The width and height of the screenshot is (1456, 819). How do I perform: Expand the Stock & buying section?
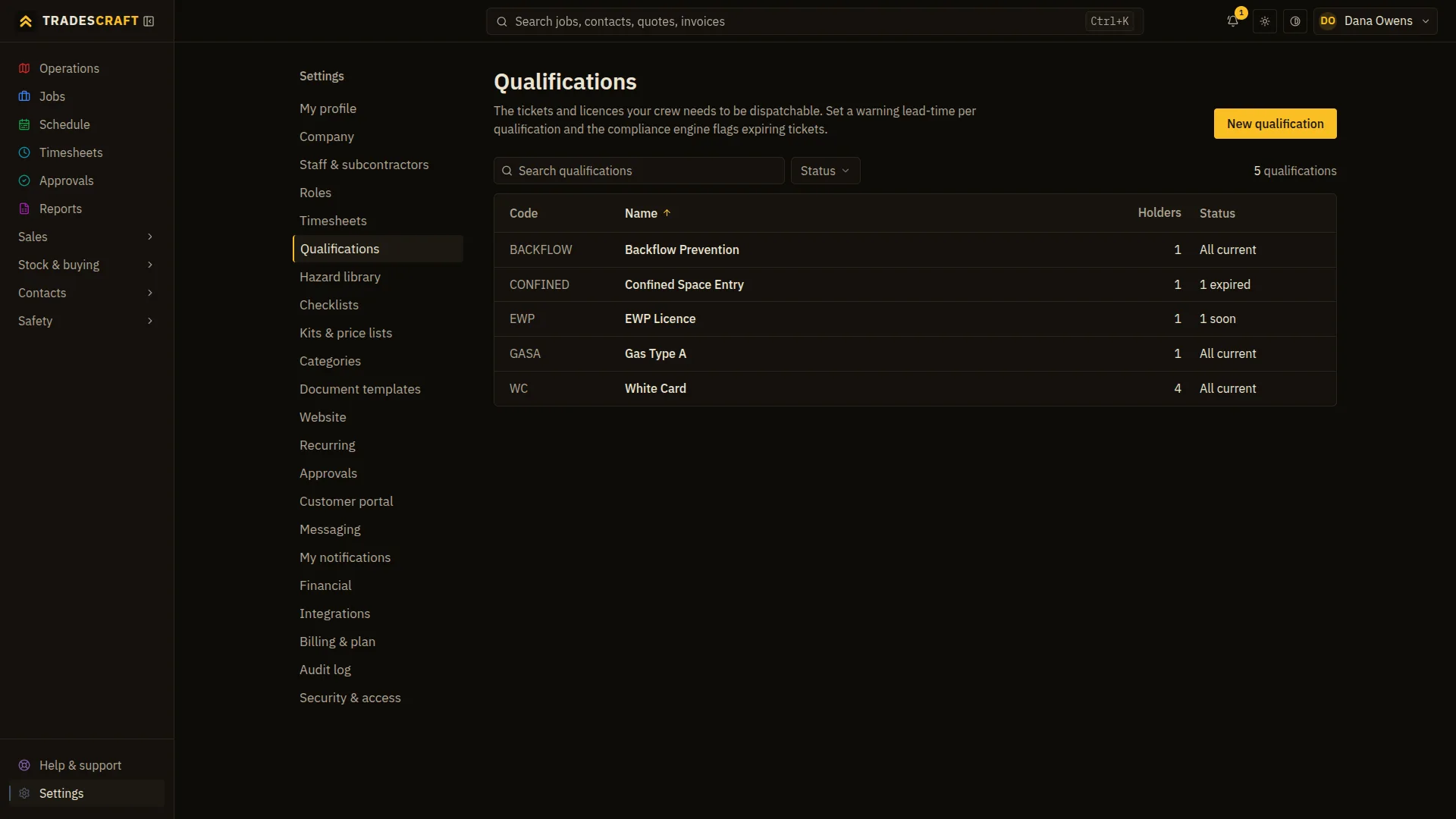[86, 265]
